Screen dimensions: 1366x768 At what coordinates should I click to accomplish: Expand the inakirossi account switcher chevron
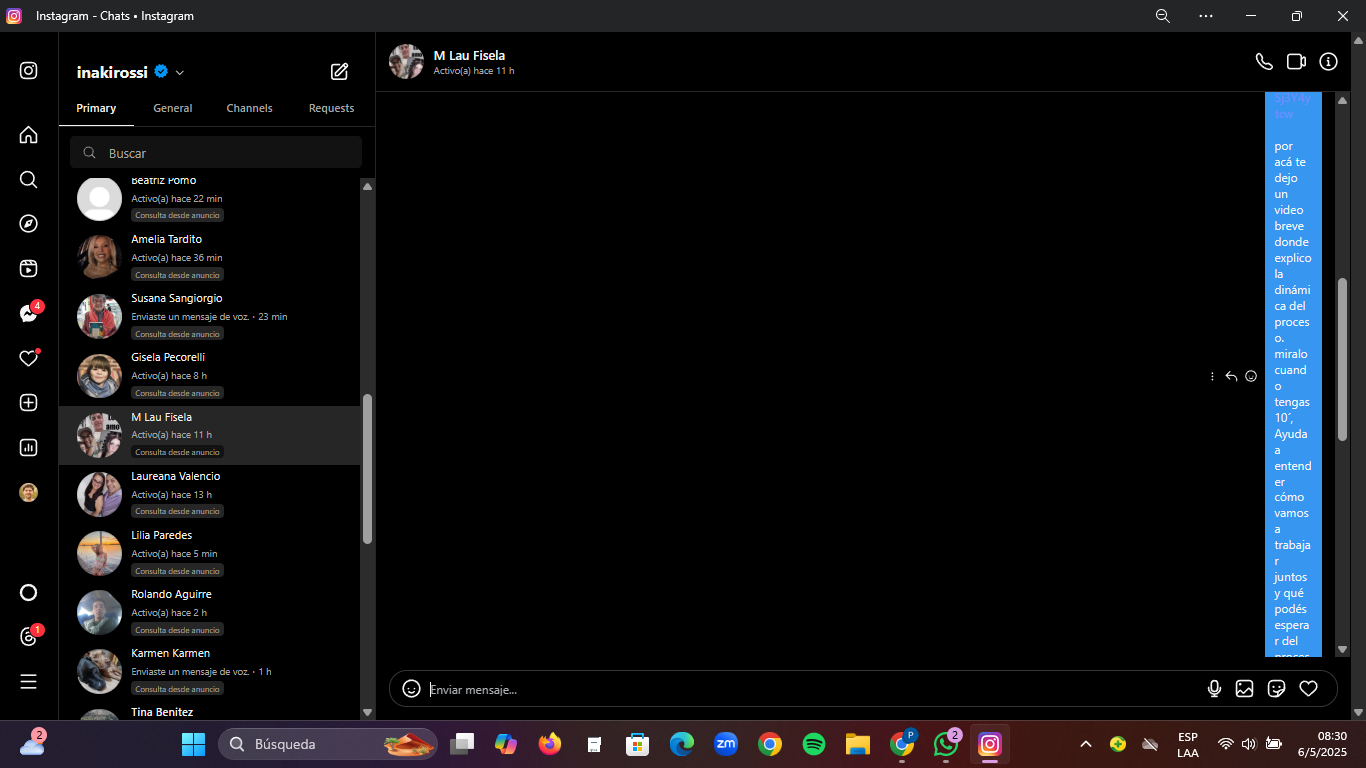click(180, 72)
